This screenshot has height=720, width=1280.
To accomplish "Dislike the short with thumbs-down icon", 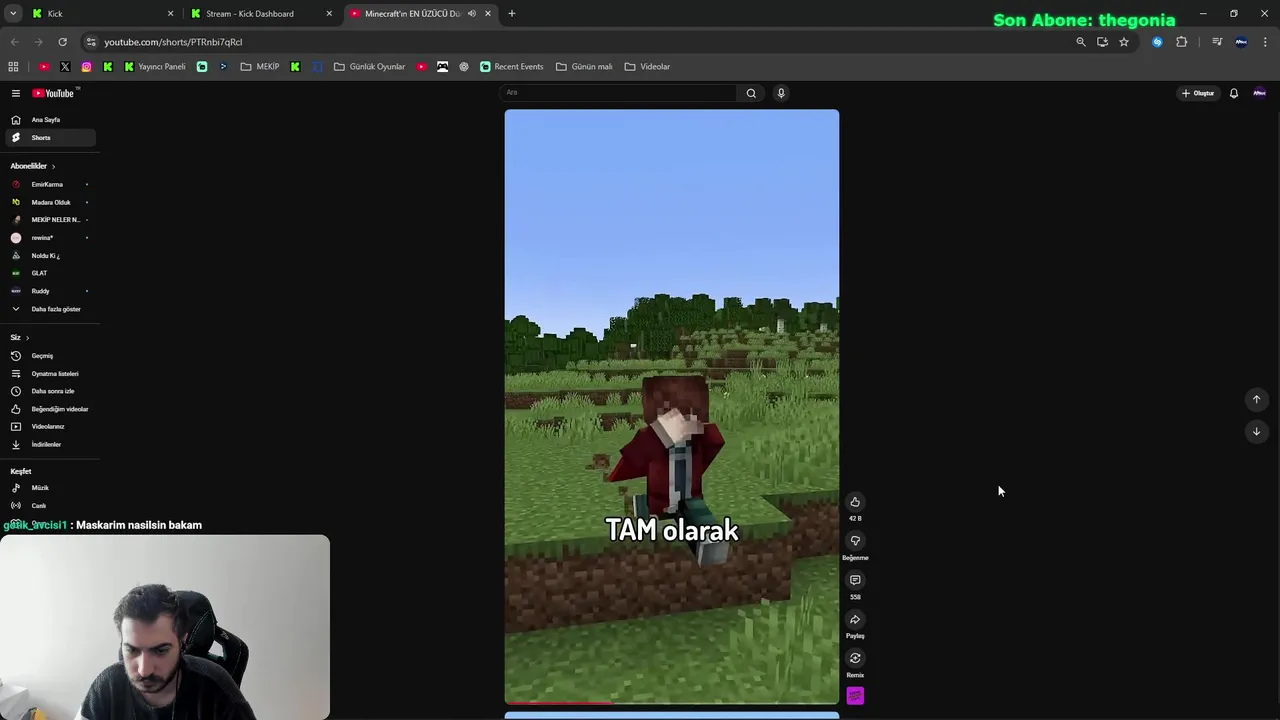I will click(855, 541).
